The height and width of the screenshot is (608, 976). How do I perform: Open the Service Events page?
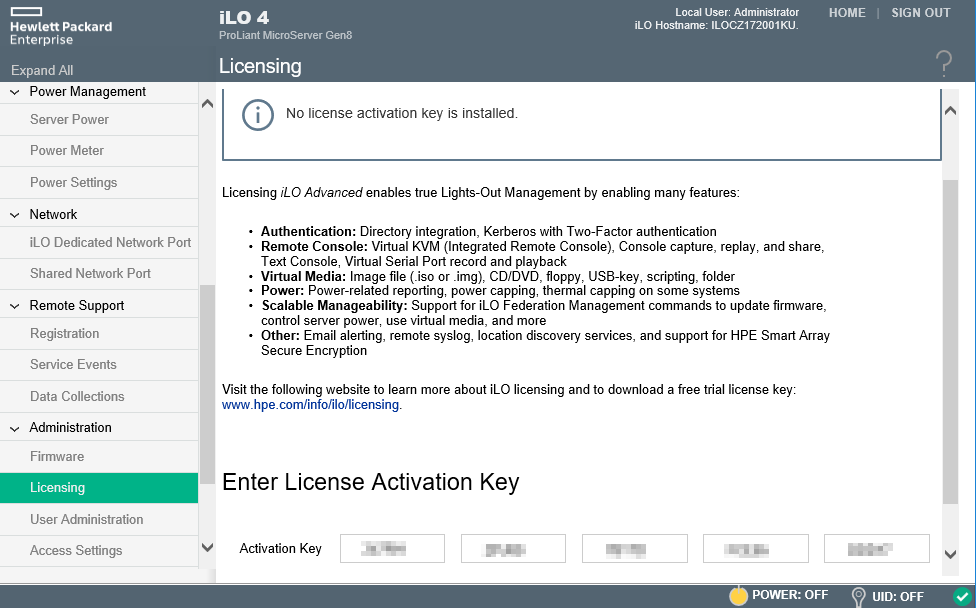tap(99, 365)
